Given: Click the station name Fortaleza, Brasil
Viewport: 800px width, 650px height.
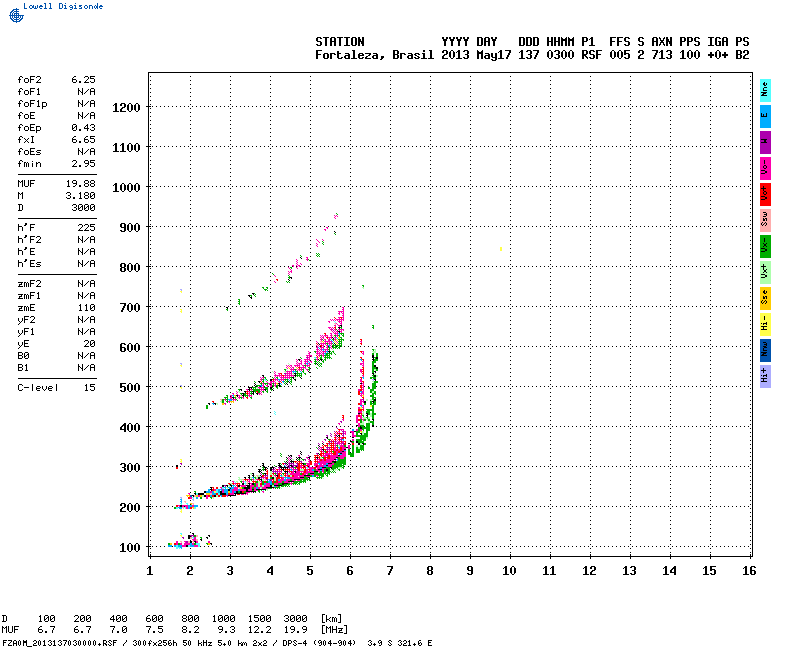Looking at the screenshot, I should pos(374,55).
